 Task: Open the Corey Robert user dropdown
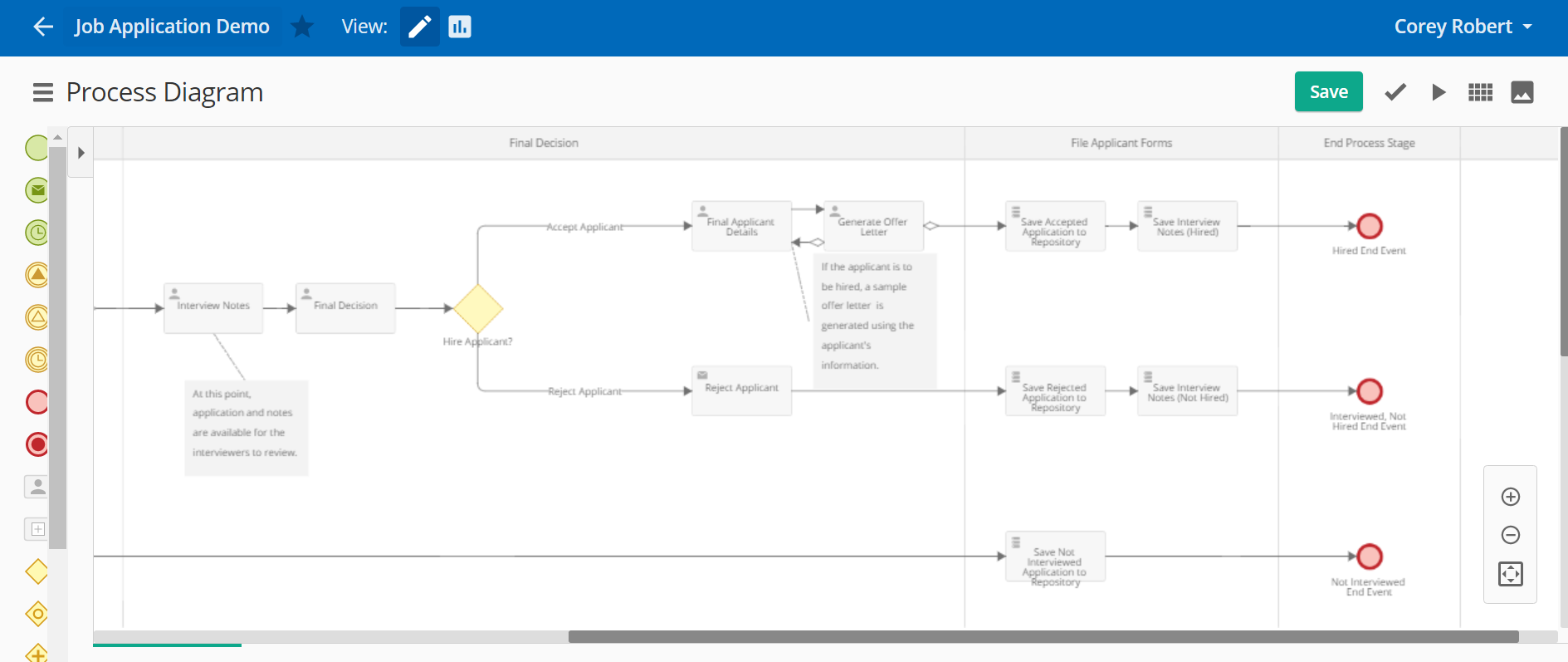pyautogui.click(x=1463, y=27)
